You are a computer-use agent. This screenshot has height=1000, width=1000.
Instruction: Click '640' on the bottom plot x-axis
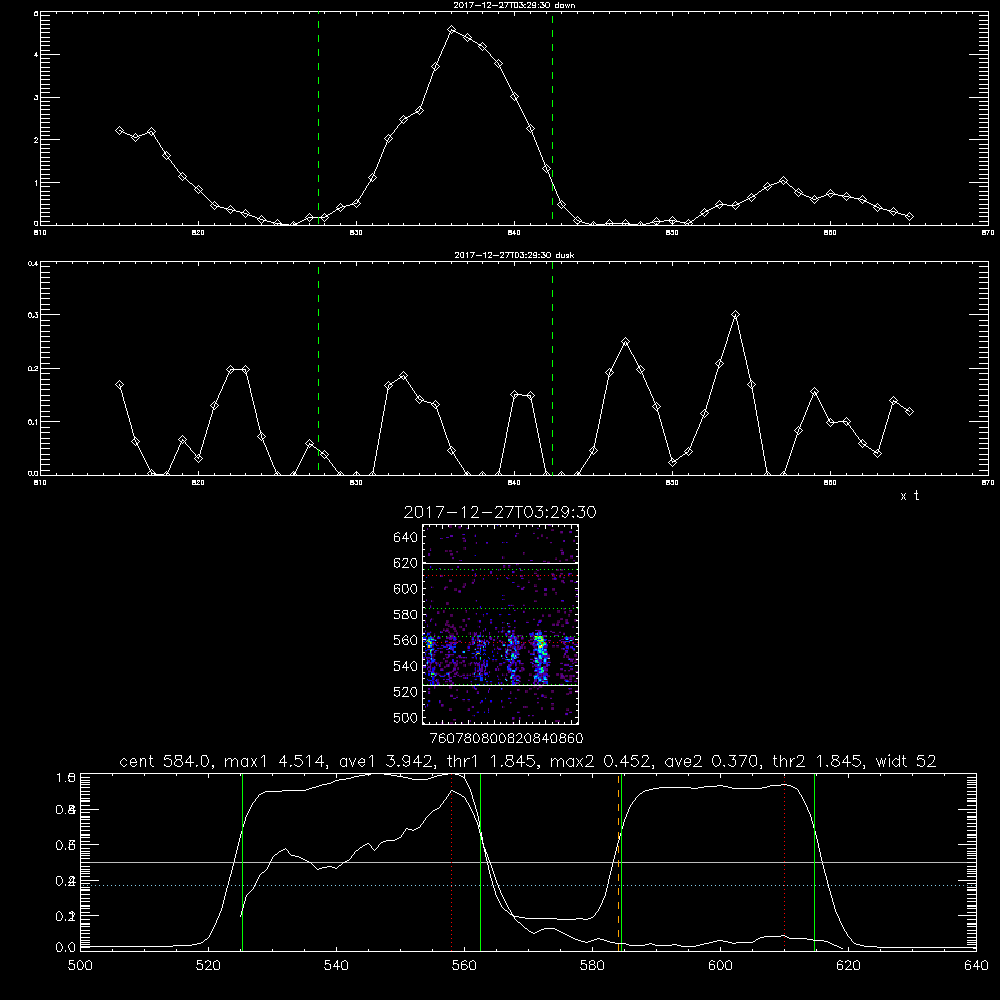976,966
